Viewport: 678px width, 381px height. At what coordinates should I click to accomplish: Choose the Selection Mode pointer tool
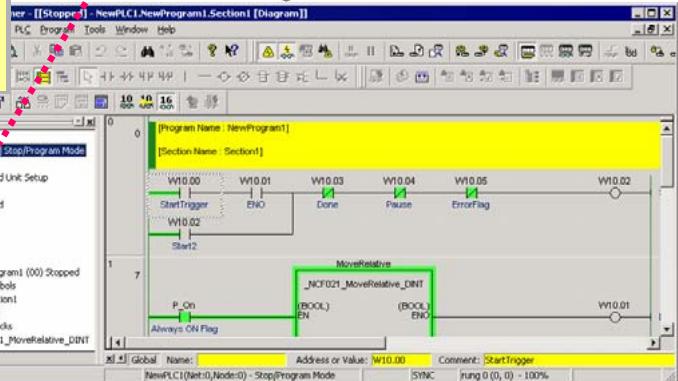pos(88,77)
